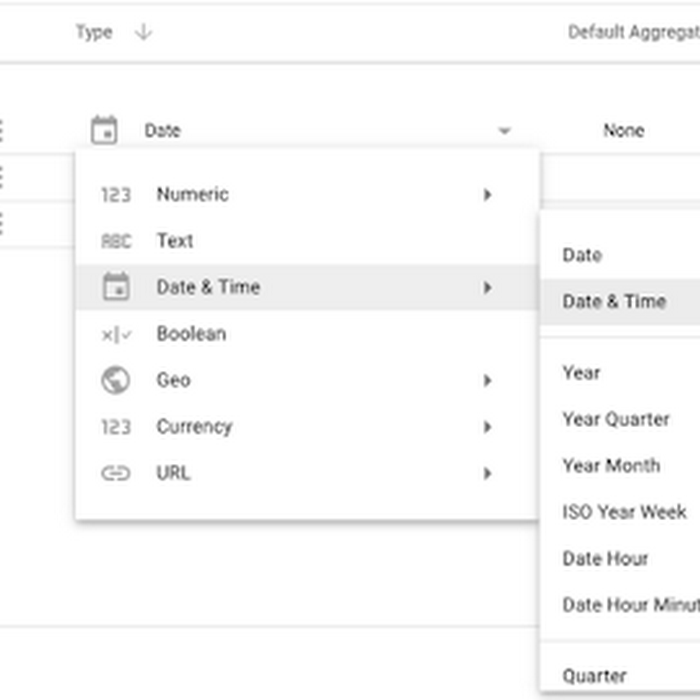The height and width of the screenshot is (700, 700).
Task: Open the Date type dropdown arrow
Action: (x=504, y=131)
